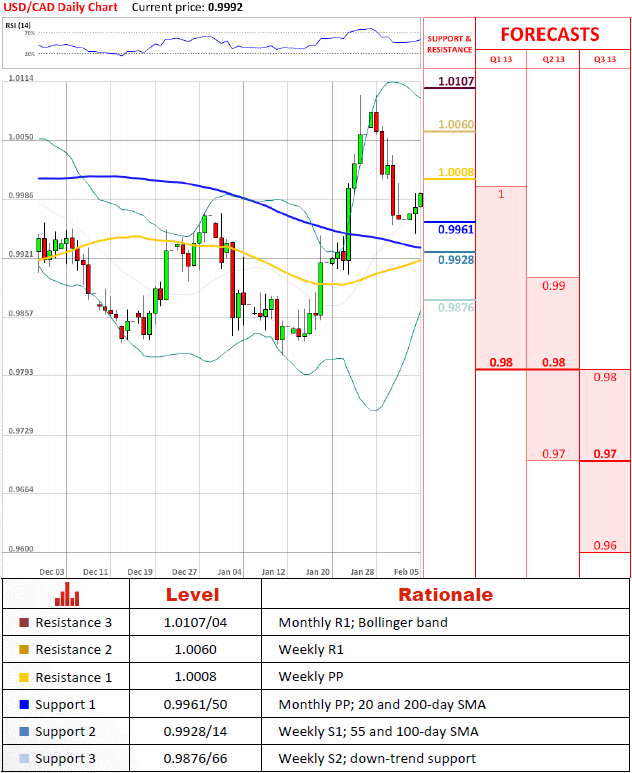
Task: Click the 0.98 value in Q3 13 column
Action: (605, 377)
